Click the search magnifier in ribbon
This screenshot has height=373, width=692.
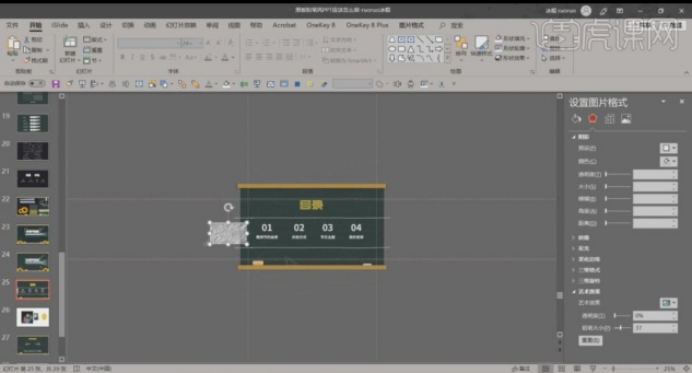click(442, 26)
